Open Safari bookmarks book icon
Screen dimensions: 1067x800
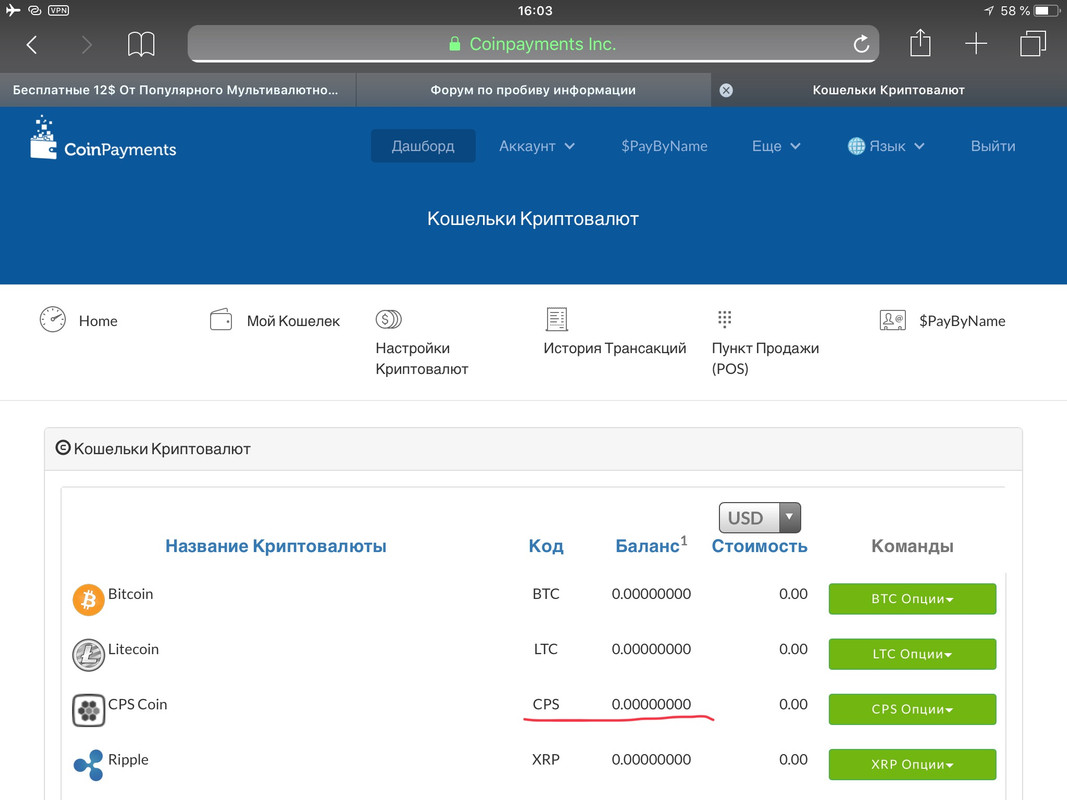click(141, 44)
